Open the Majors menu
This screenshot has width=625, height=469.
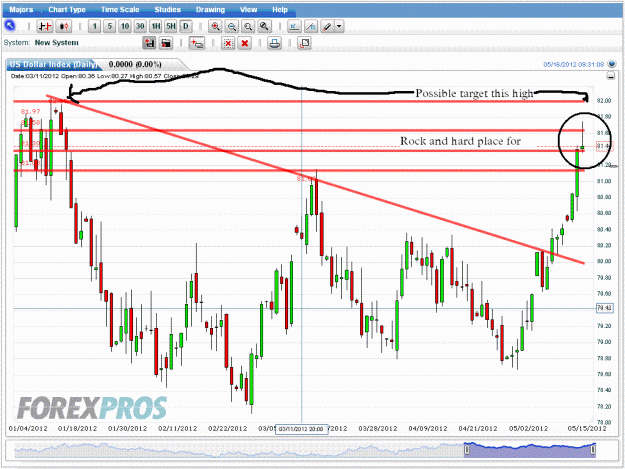[x=21, y=10]
